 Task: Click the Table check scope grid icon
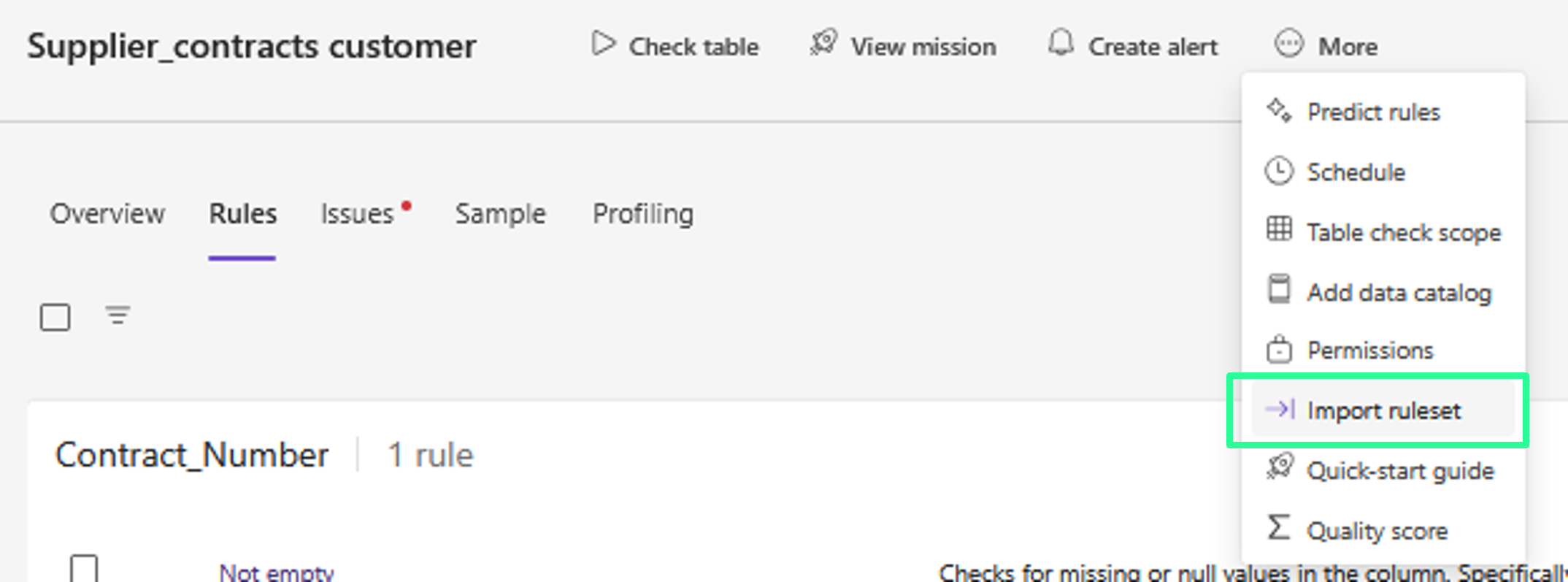[x=1279, y=229]
